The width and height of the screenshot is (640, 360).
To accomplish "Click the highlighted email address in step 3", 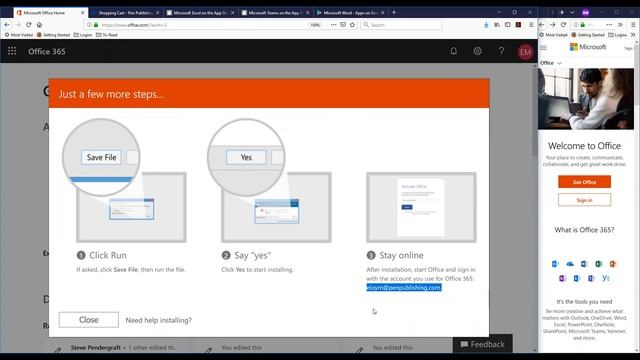I will (404, 288).
